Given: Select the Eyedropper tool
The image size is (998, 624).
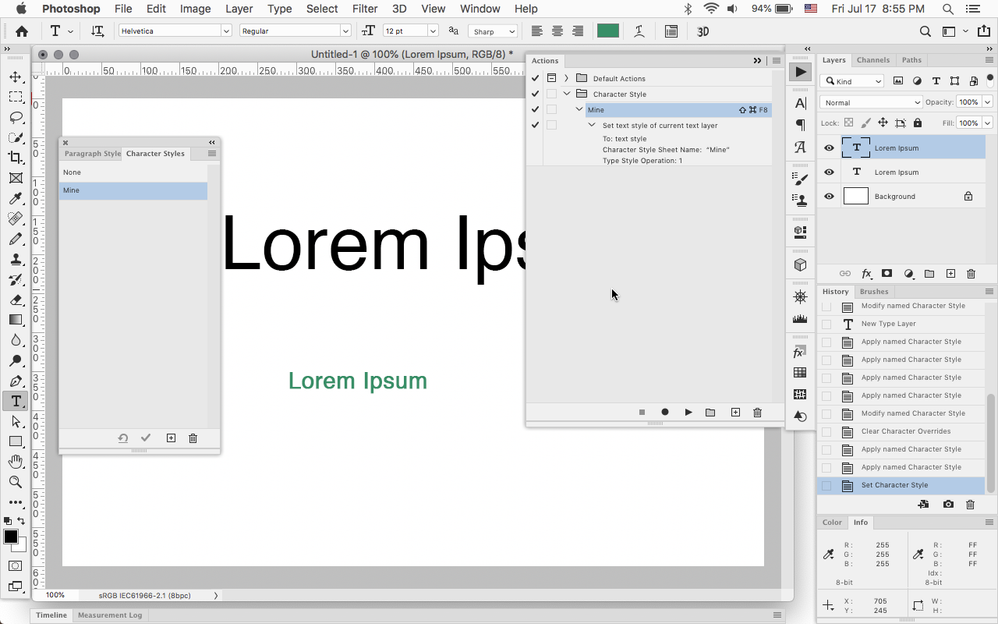Looking at the screenshot, I should click(x=16, y=198).
